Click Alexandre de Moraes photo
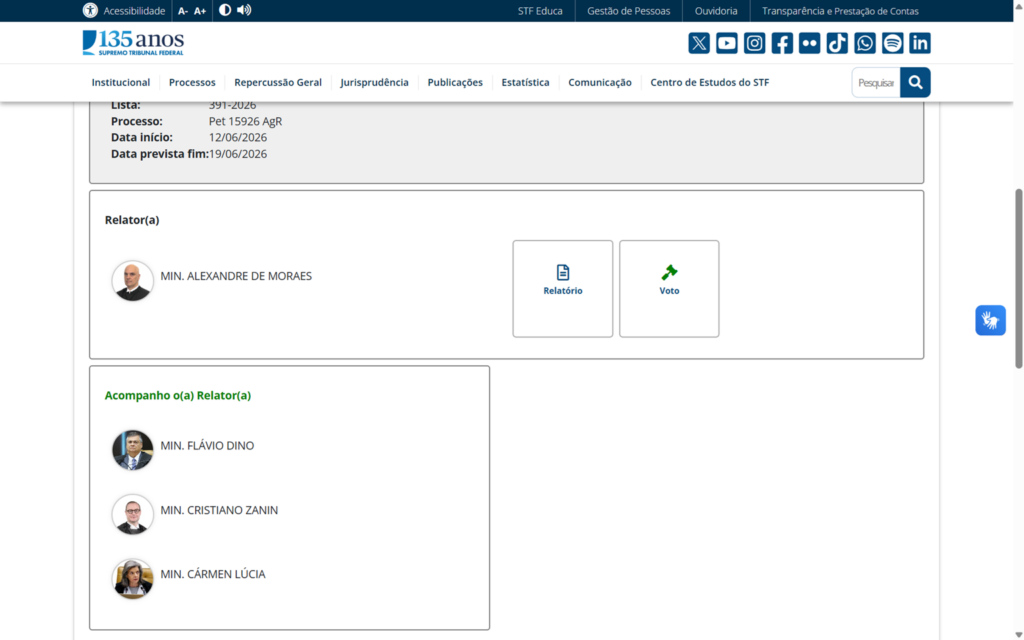Viewport: 1024px width, 640px height. click(x=133, y=281)
